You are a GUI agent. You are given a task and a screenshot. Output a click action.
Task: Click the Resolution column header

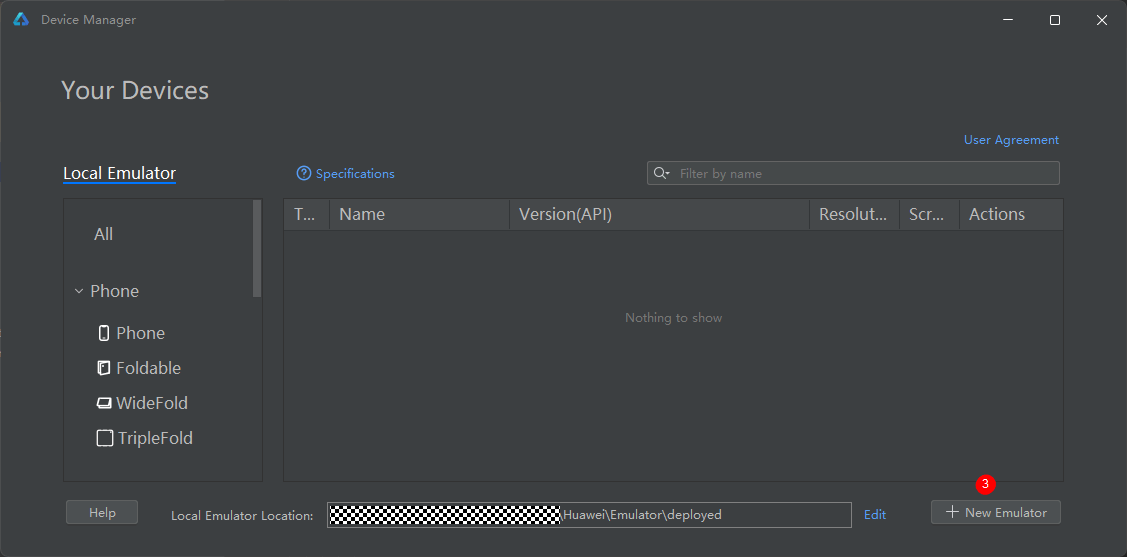click(x=854, y=214)
